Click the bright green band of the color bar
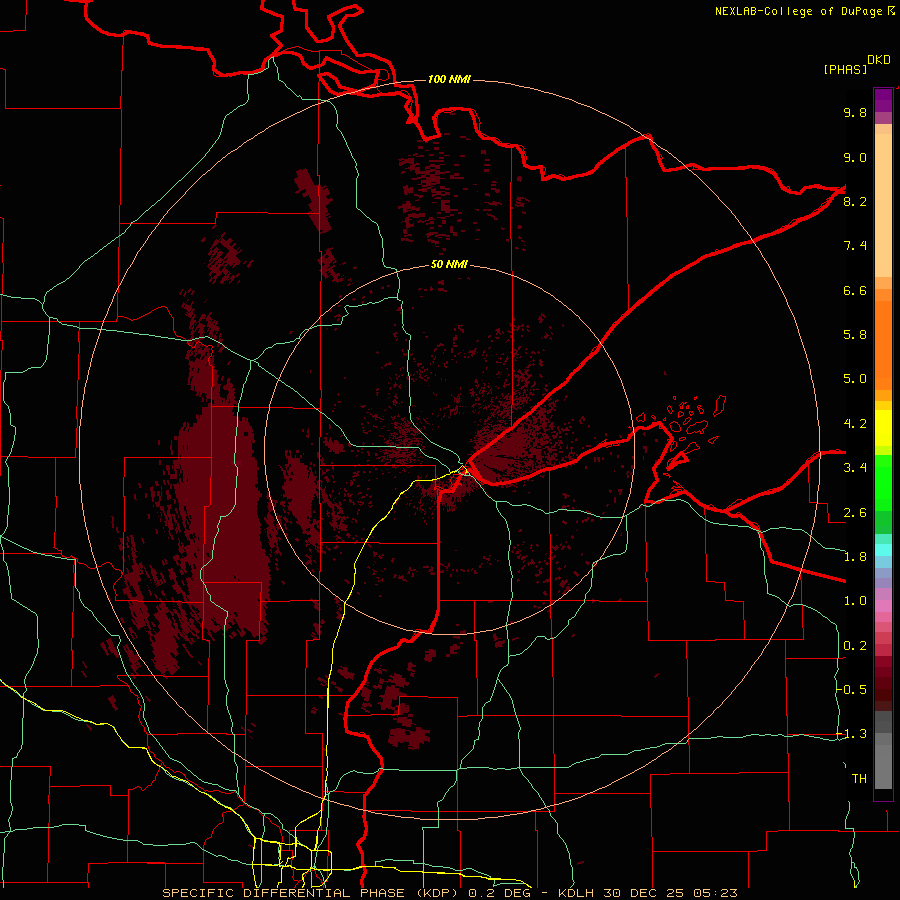This screenshot has width=900, height=900. pyautogui.click(x=883, y=482)
